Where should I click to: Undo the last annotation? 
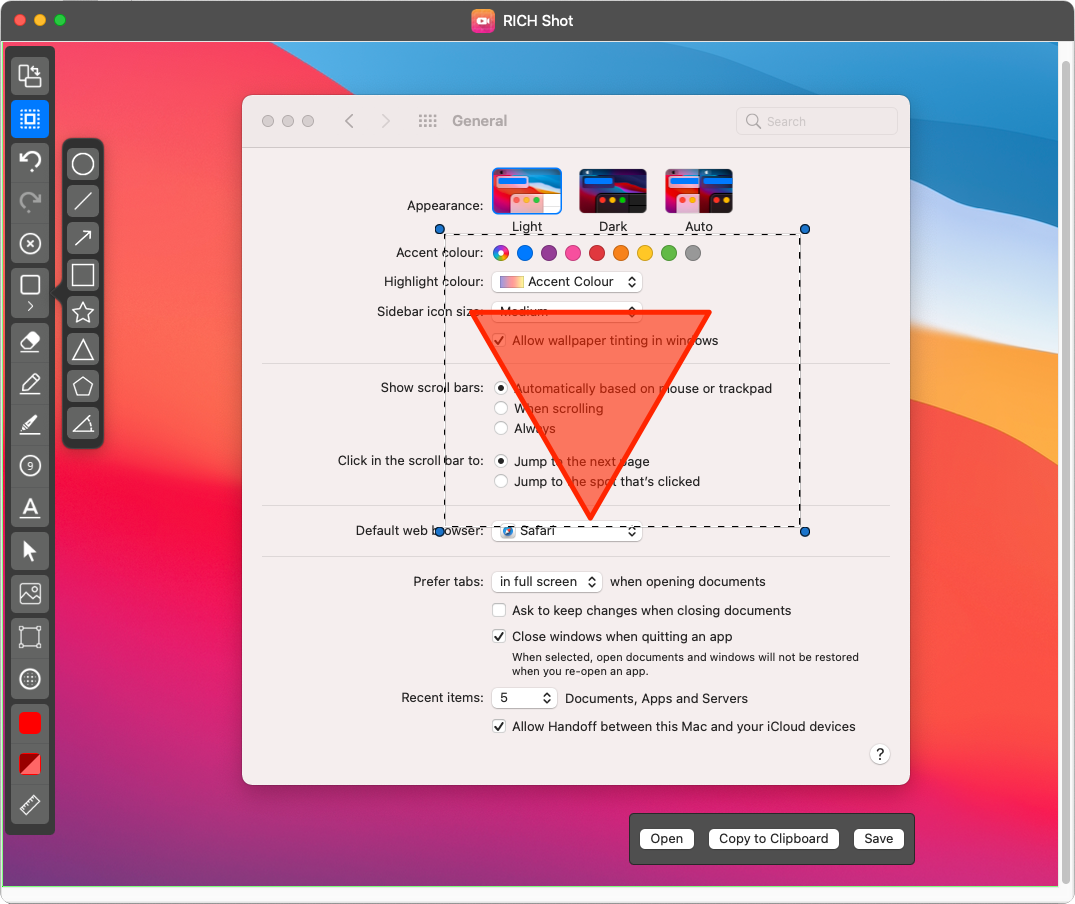[x=29, y=161]
